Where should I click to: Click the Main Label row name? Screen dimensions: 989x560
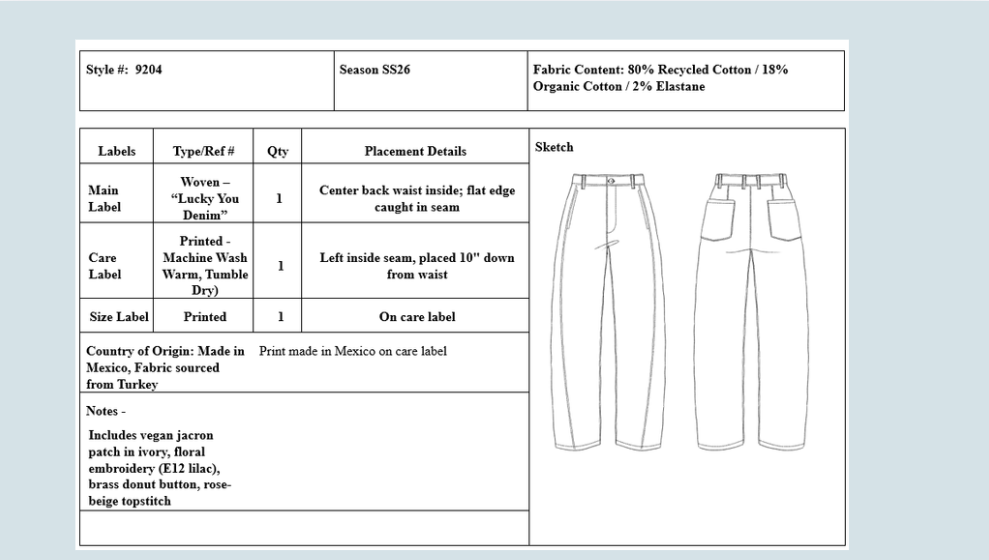105,199
